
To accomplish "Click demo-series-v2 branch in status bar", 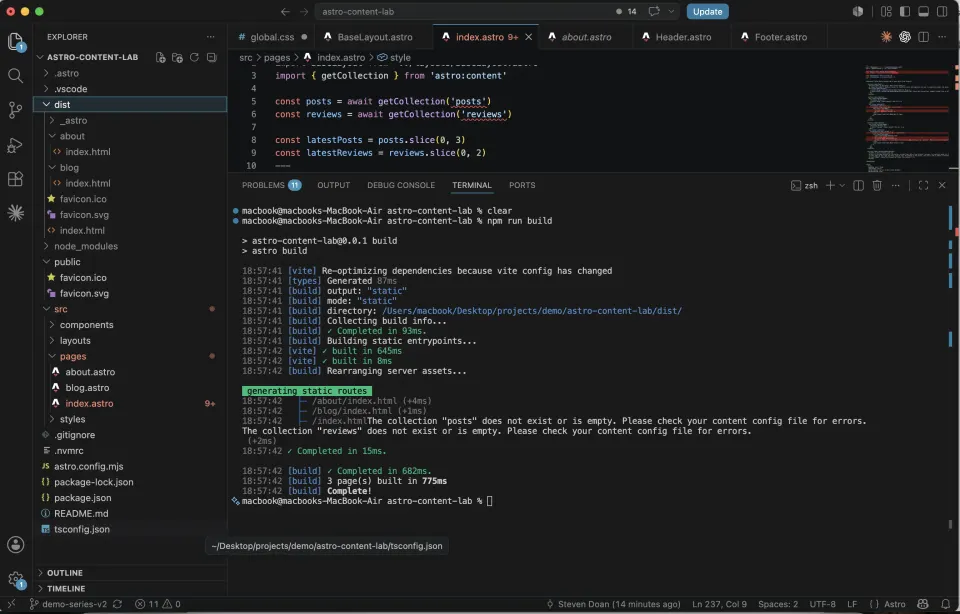I will coord(69,604).
